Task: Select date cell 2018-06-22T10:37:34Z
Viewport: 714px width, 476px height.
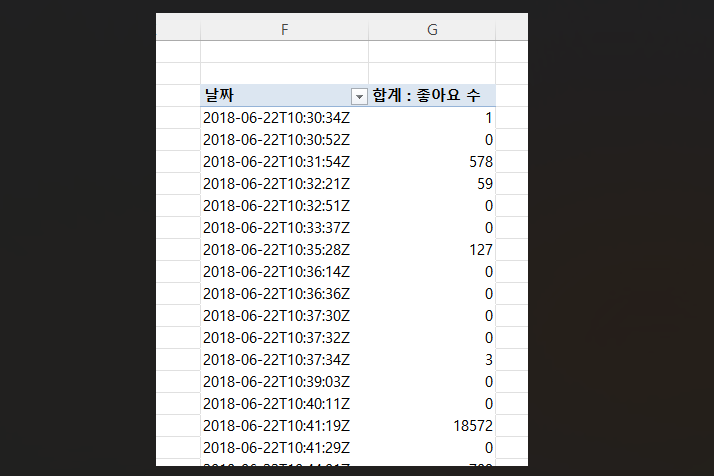Action: [x=277, y=360]
